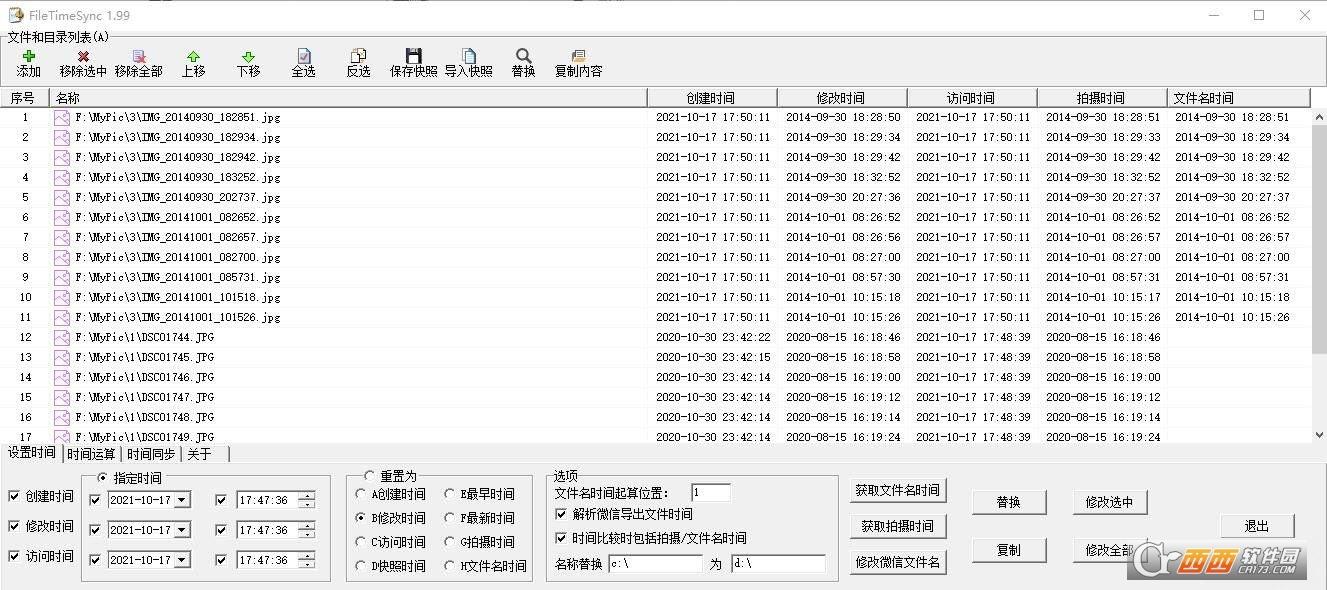Open the 关于 tab
The image size is (1327, 590).
pos(200,454)
